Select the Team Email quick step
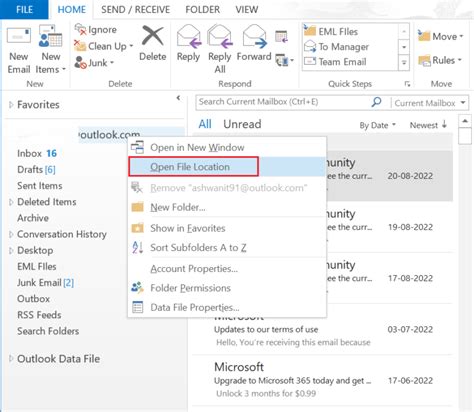 (x=351, y=62)
